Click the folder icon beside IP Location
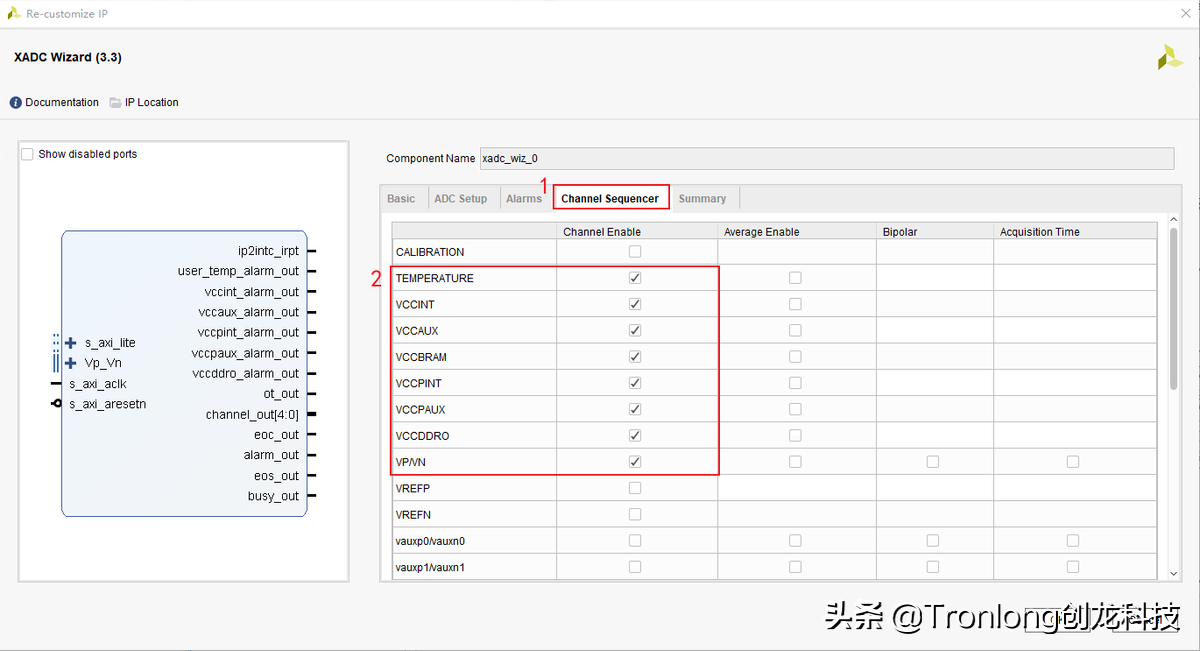 114,101
